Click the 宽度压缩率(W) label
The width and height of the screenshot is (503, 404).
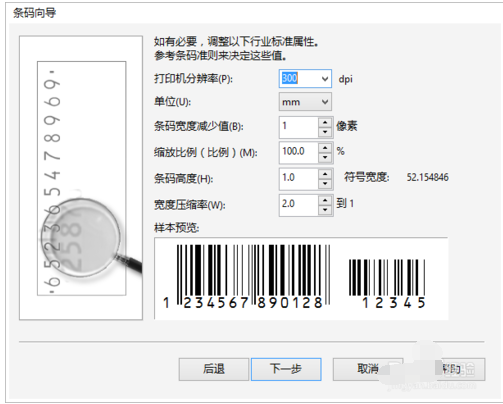(x=189, y=205)
